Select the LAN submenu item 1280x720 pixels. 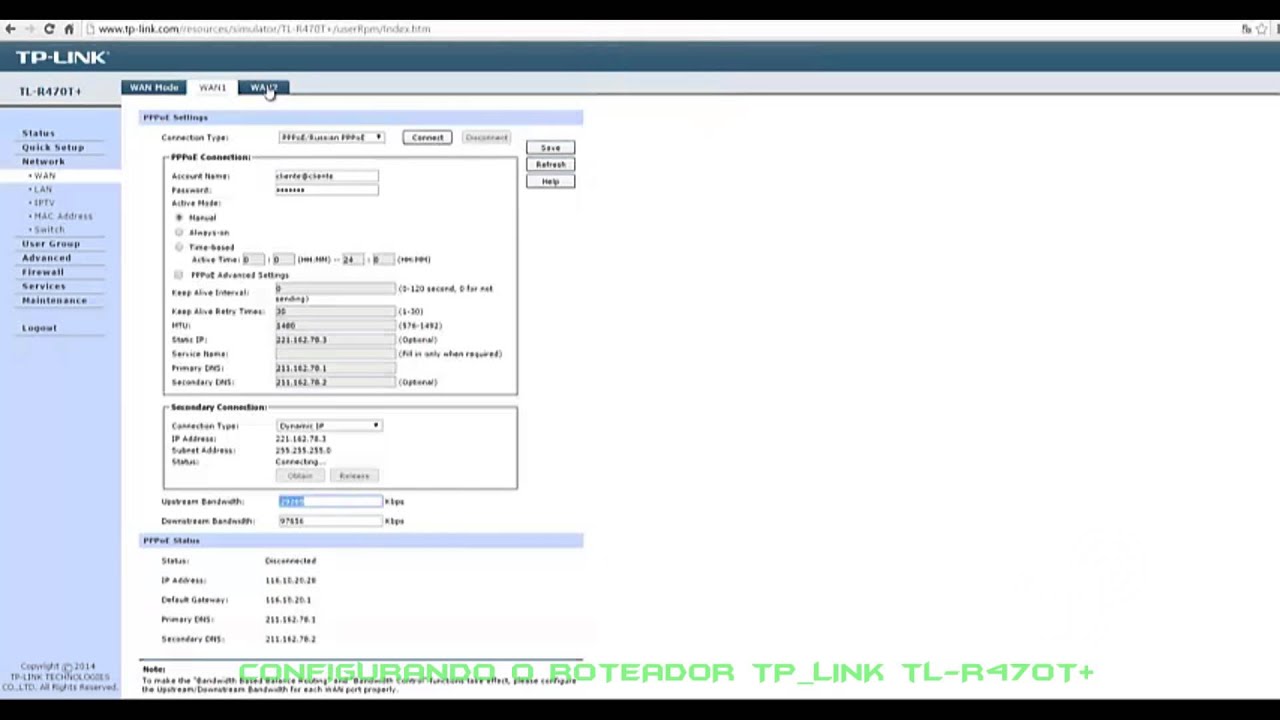click(x=42, y=189)
